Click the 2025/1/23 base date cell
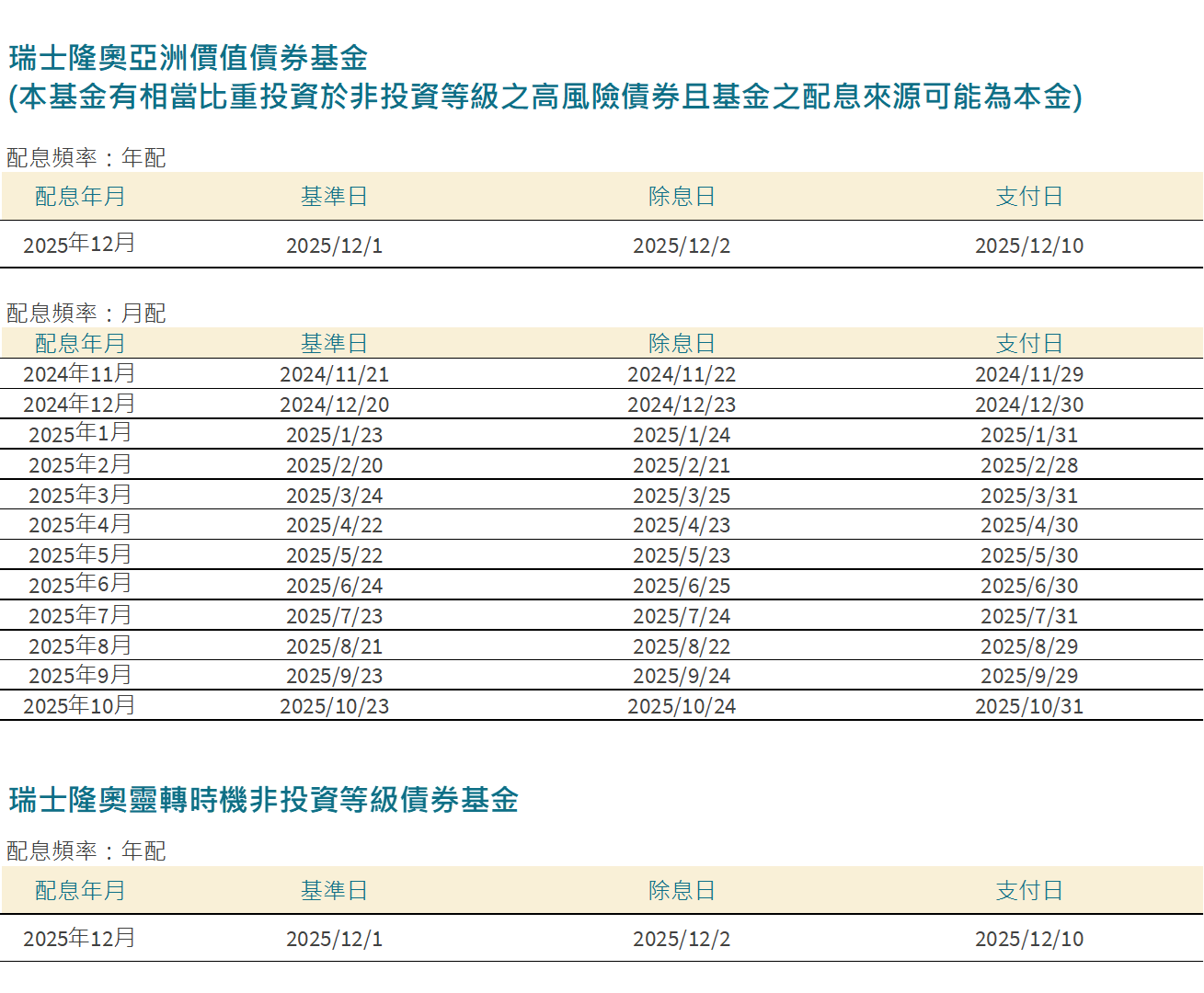 pos(334,435)
